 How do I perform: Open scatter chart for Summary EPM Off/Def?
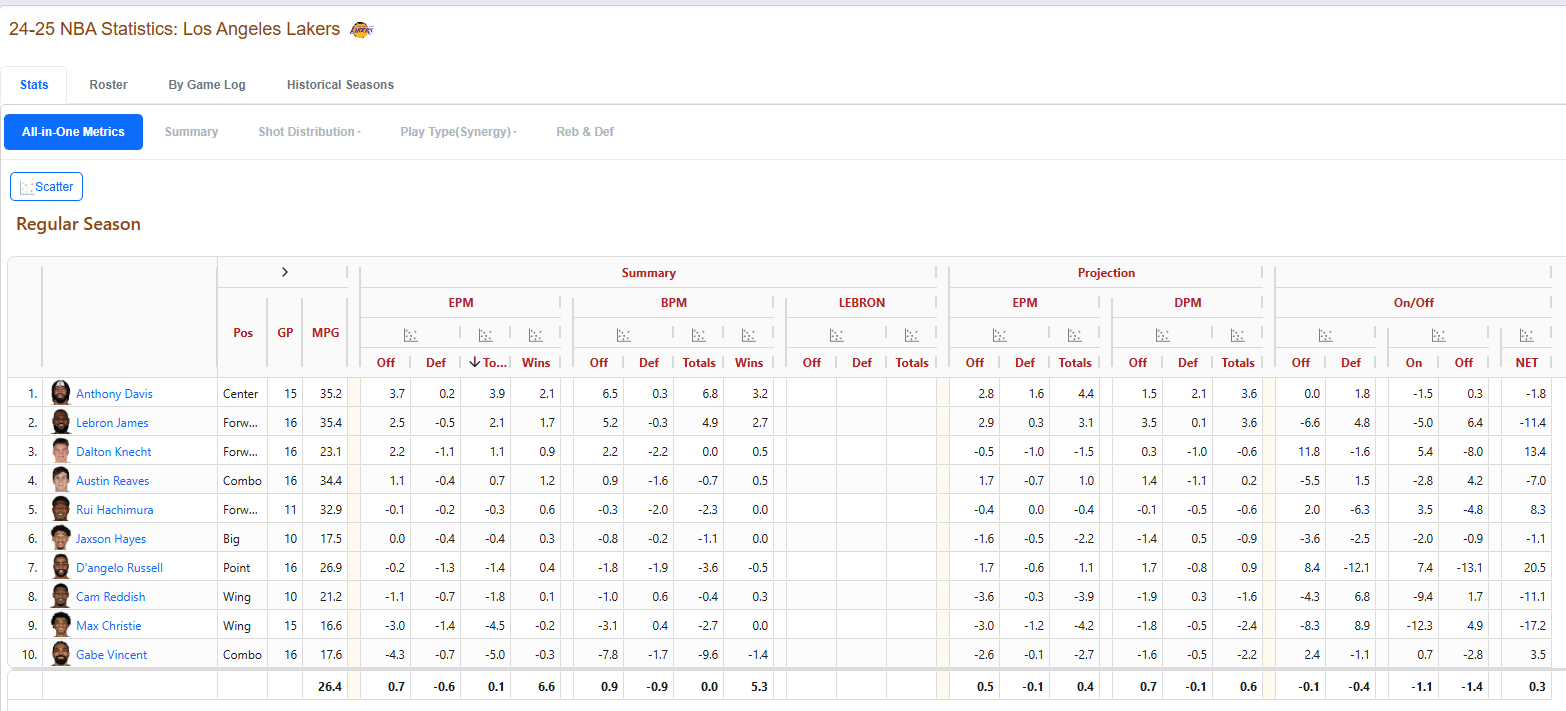411,335
